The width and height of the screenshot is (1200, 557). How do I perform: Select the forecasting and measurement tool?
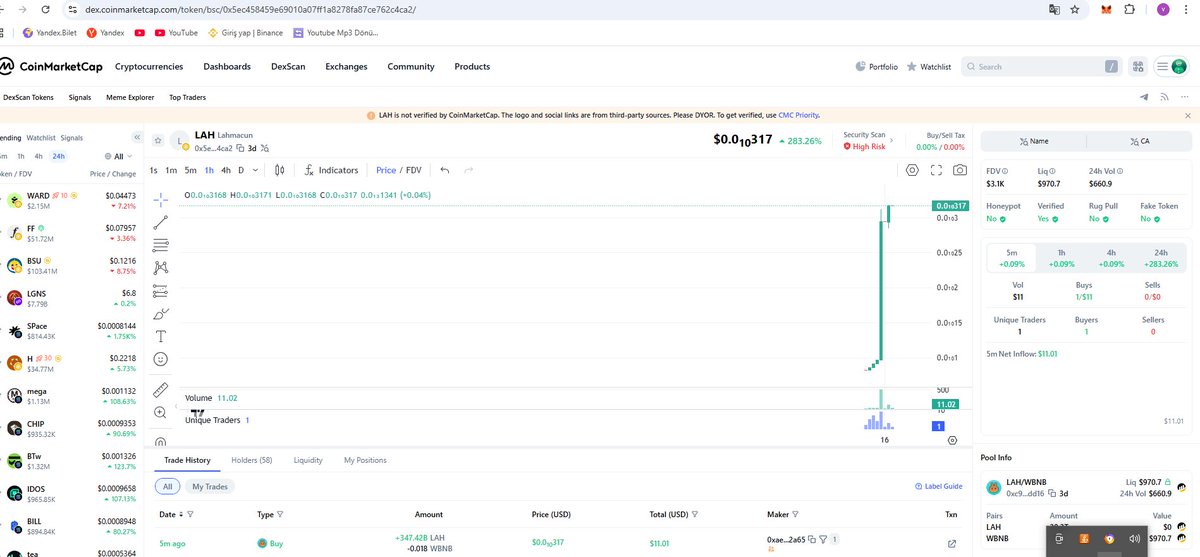coord(161,291)
